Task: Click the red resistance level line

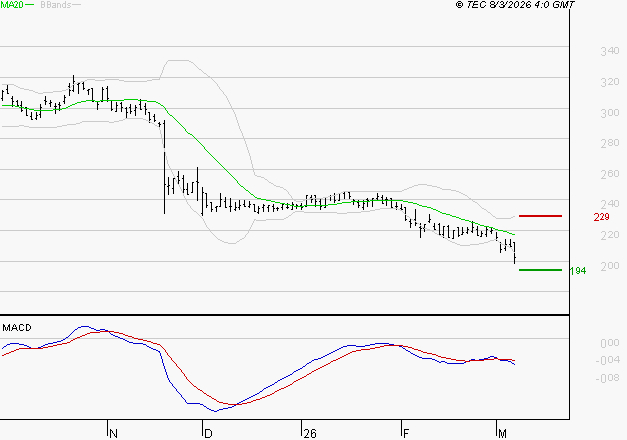Action: [x=540, y=216]
